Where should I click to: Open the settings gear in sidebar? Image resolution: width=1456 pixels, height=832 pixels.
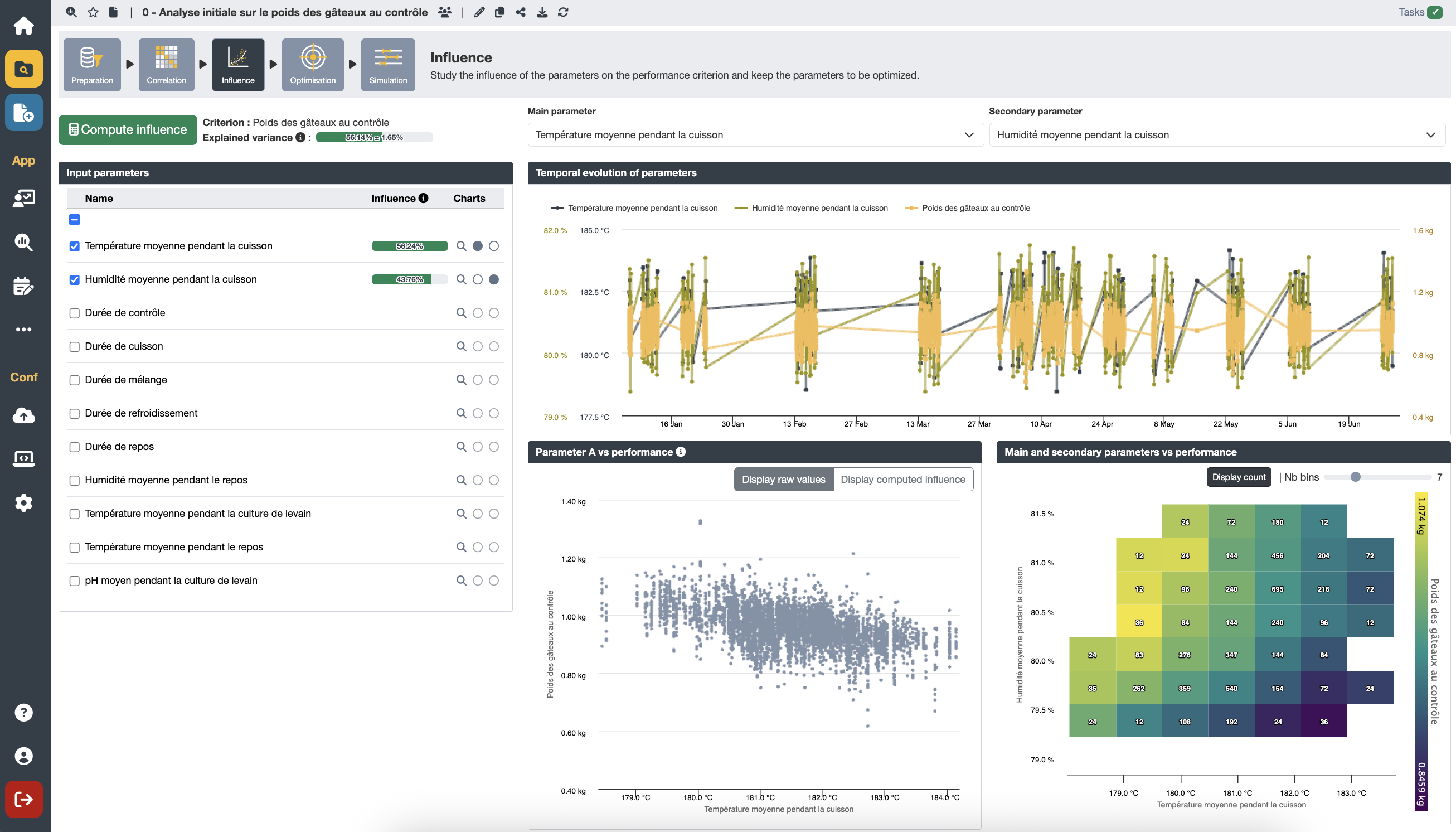[x=23, y=503]
